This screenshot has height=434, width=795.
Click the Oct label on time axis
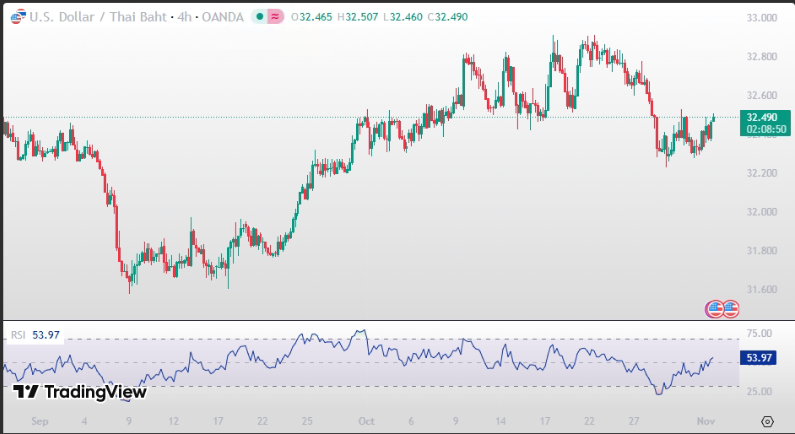[366, 421]
